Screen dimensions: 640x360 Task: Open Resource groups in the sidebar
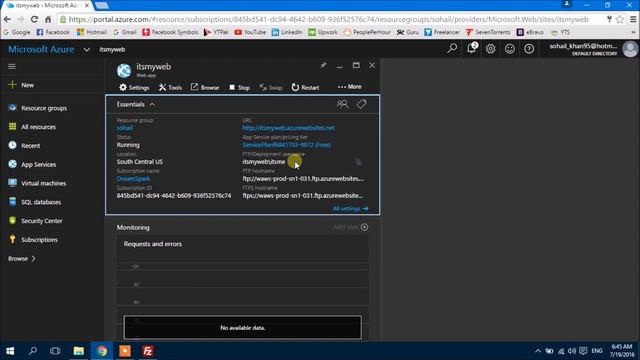coord(38,108)
